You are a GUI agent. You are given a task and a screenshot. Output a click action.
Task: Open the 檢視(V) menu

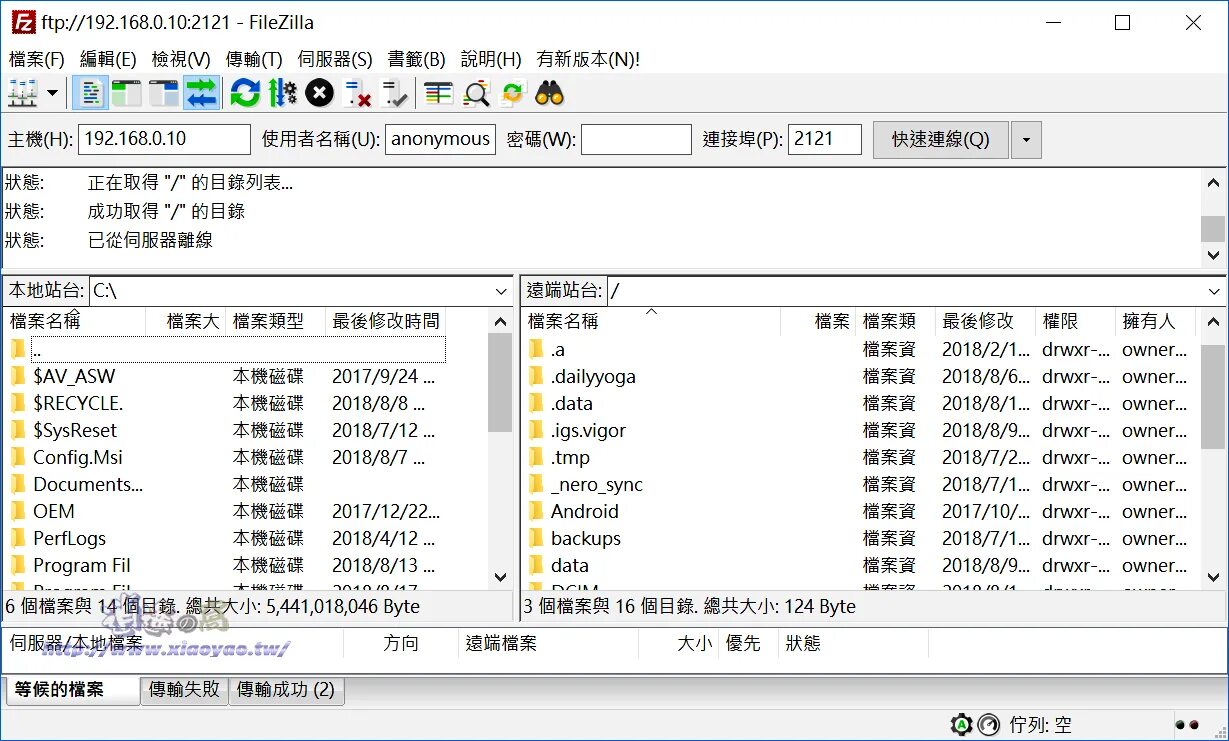(181, 59)
